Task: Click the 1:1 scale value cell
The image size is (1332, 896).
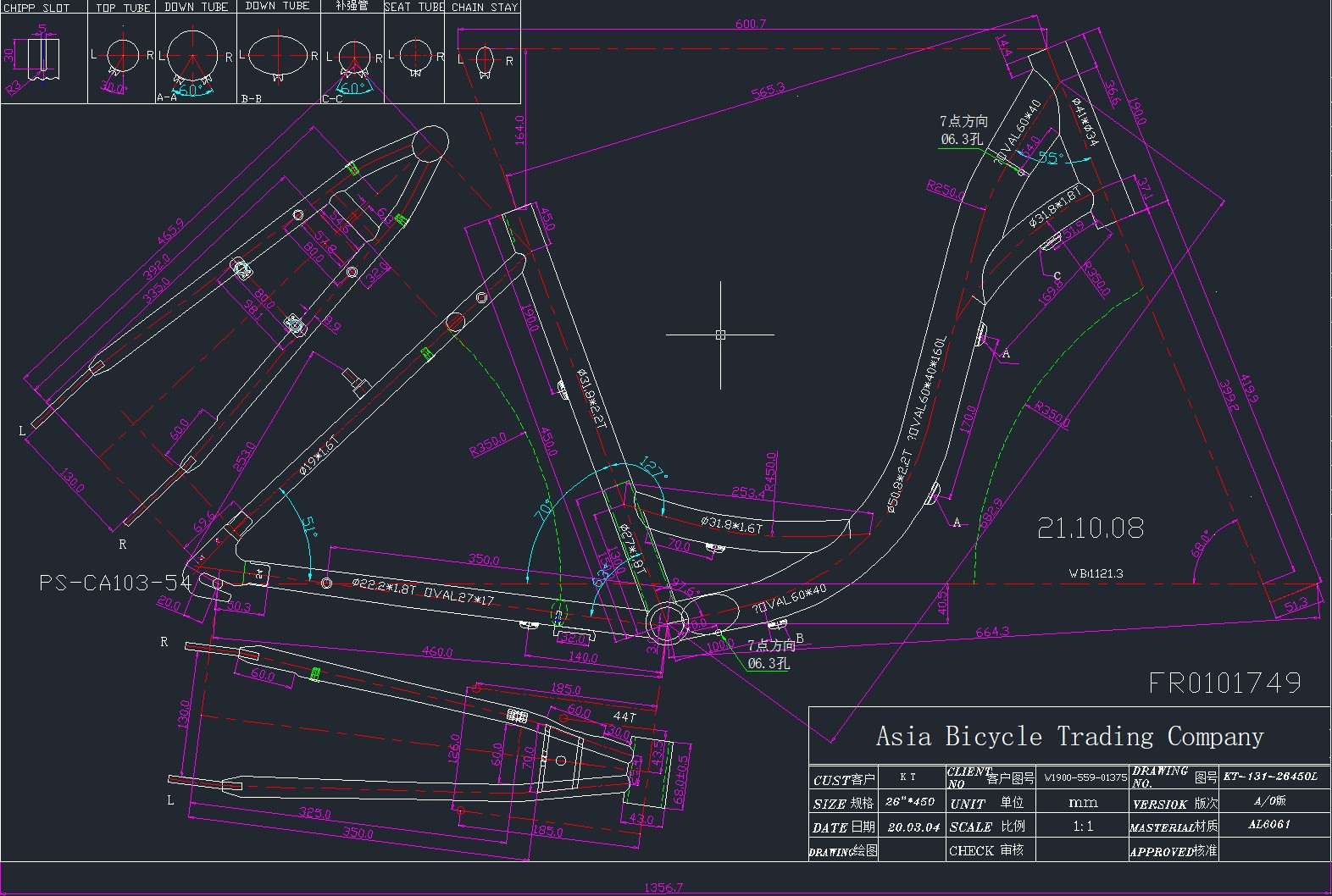Action: tap(1083, 827)
